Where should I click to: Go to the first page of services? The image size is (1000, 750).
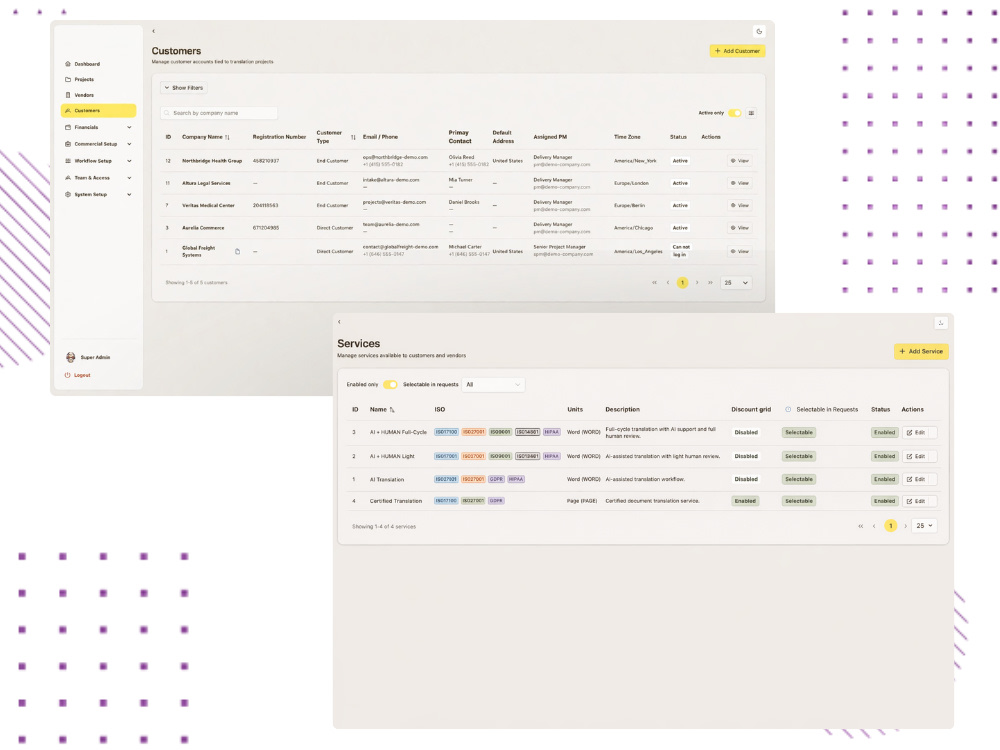(860, 526)
